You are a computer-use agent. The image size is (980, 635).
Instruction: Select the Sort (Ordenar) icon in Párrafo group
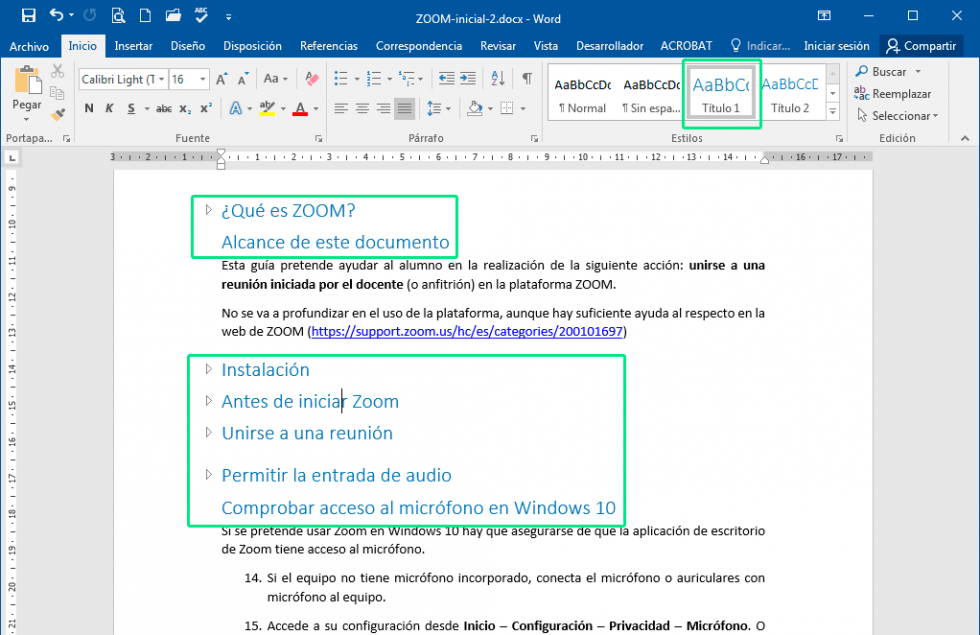[x=498, y=78]
